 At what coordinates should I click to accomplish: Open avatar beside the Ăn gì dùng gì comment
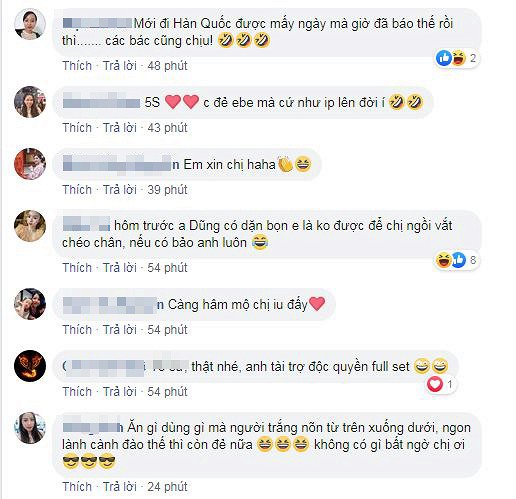pyautogui.click(x=30, y=428)
